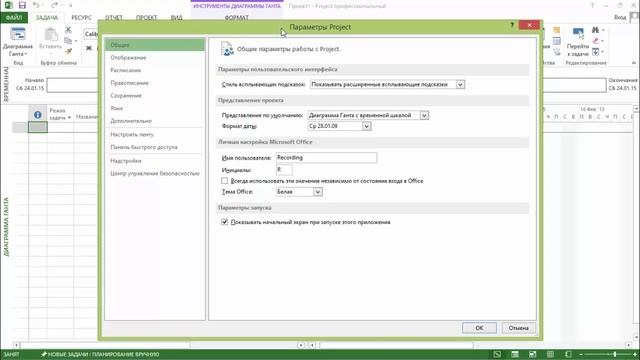Viewport: 640px width, 360px height.
Task: Click the Cut scissors icon
Action: tap(68, 30)
